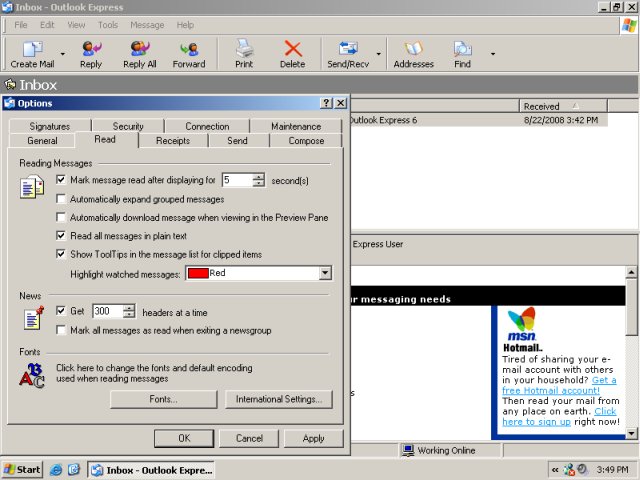Click the Fonts... button

[x=164, y=399]
